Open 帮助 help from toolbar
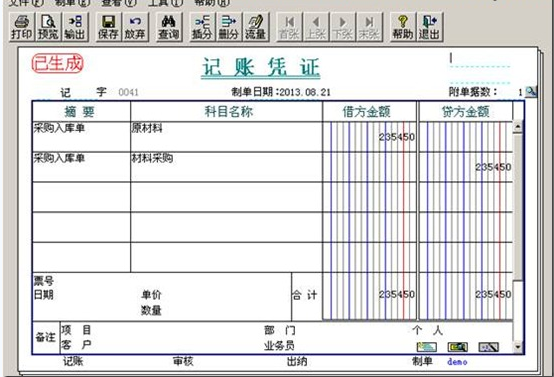 coord(403,27)
